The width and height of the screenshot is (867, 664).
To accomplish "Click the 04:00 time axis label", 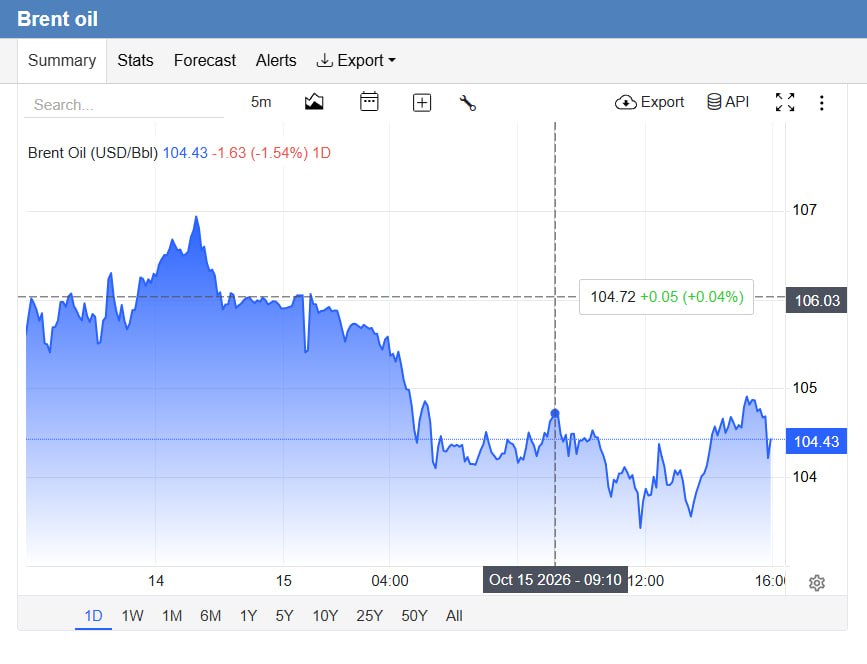I will pyautogui.click(x=390, y=581).
